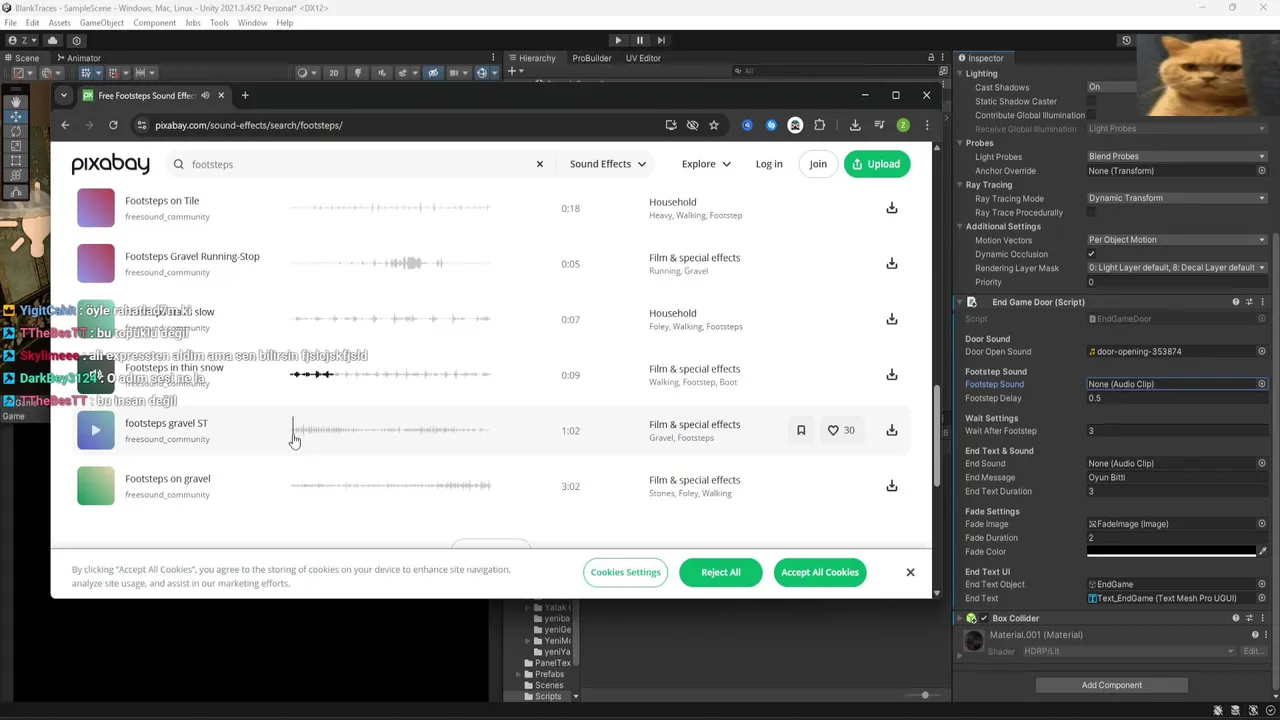Pick object for Door Open Sound field
The width and height of the screenshot is (1280, 720).
click(x=1262, y=352)
